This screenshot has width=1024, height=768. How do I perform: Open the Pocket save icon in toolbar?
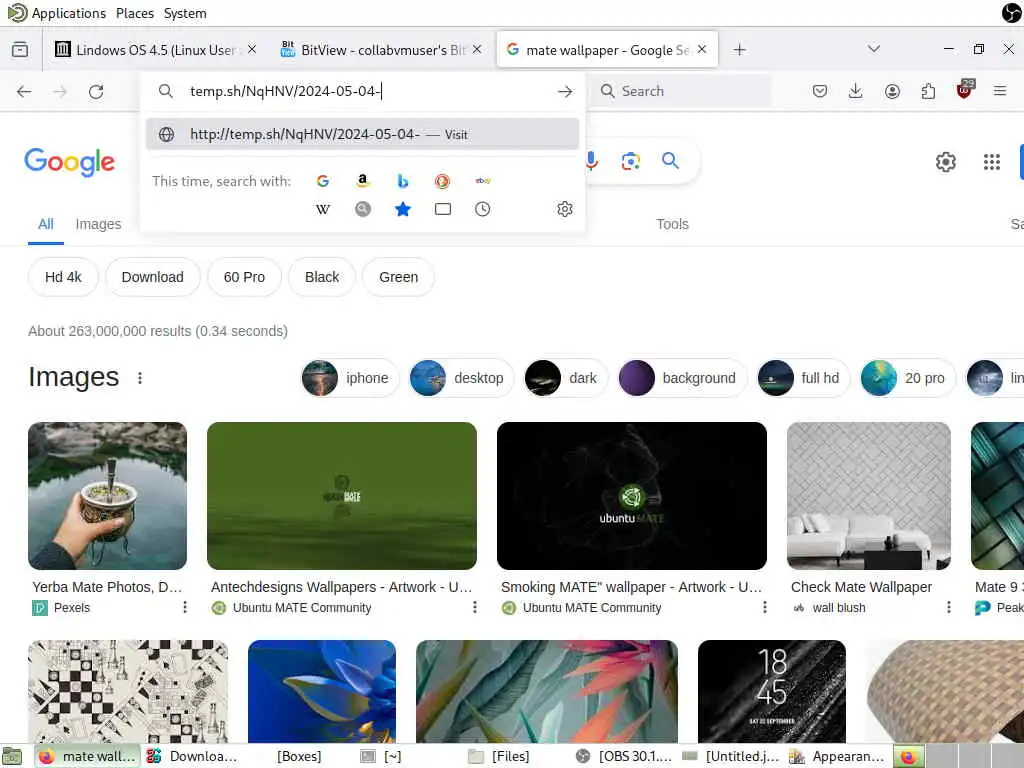pyautogui.click(x=820, y=91)
